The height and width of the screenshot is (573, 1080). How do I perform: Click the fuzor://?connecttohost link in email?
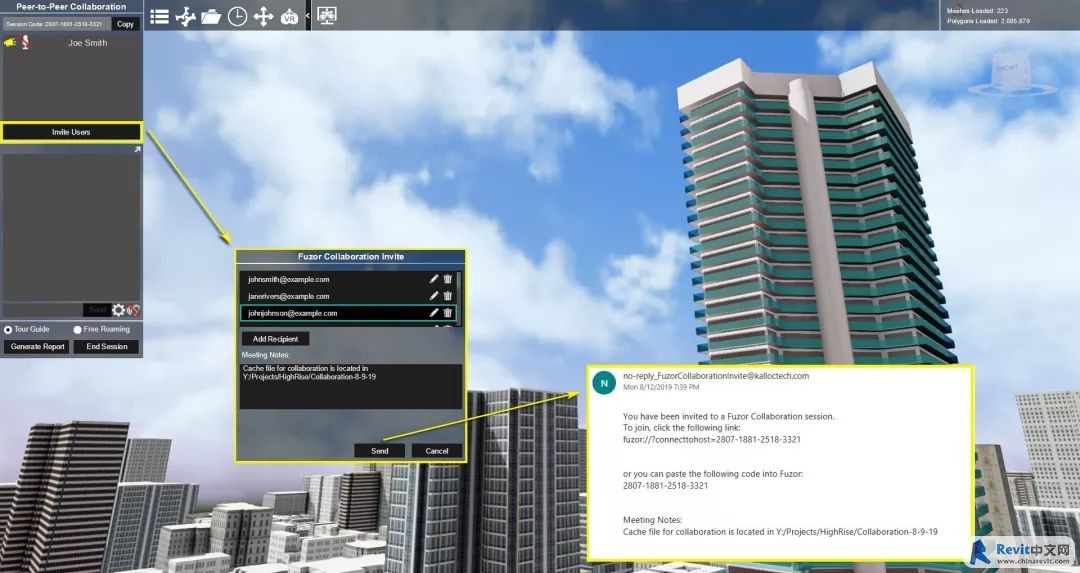point(712,439)
